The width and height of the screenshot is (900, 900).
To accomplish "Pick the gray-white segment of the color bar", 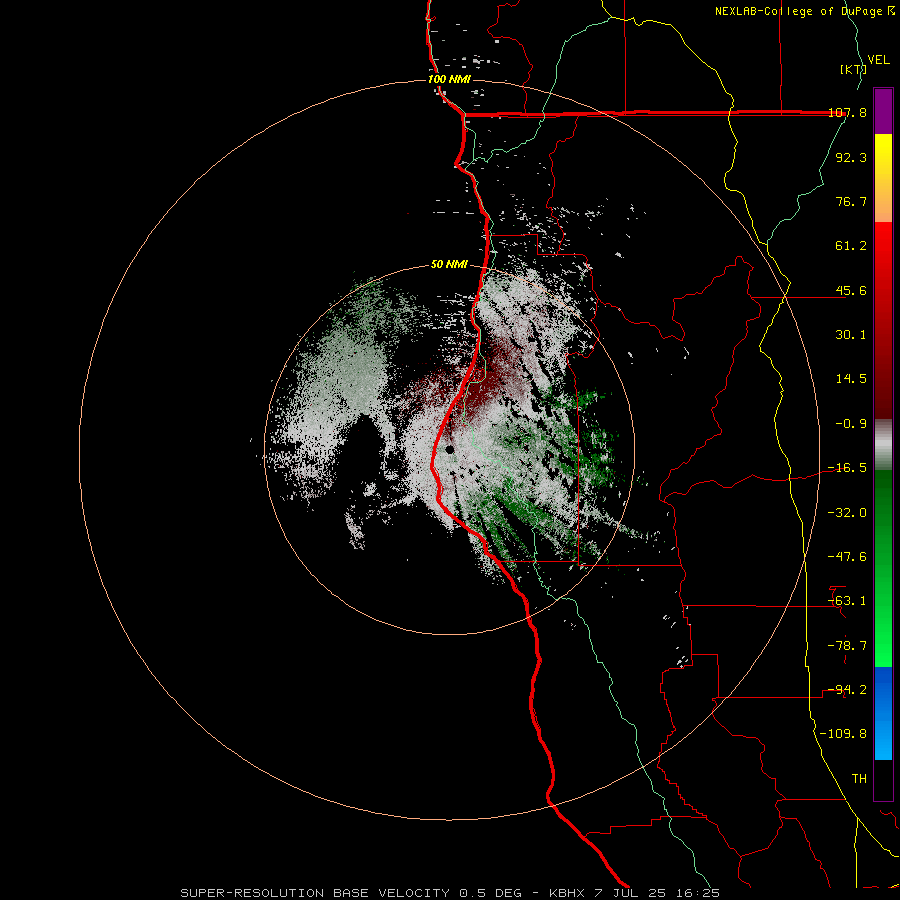I will [x=883, y=445].
